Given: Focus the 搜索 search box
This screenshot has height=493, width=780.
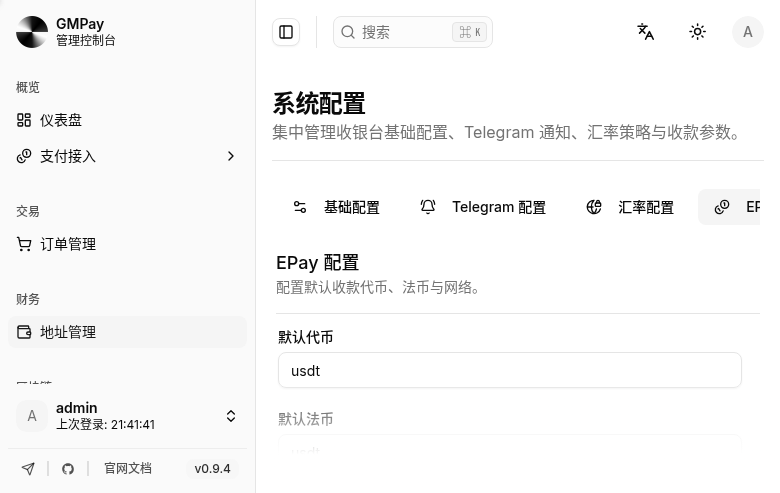Looking at the screenshot, I should pos(413,32).
